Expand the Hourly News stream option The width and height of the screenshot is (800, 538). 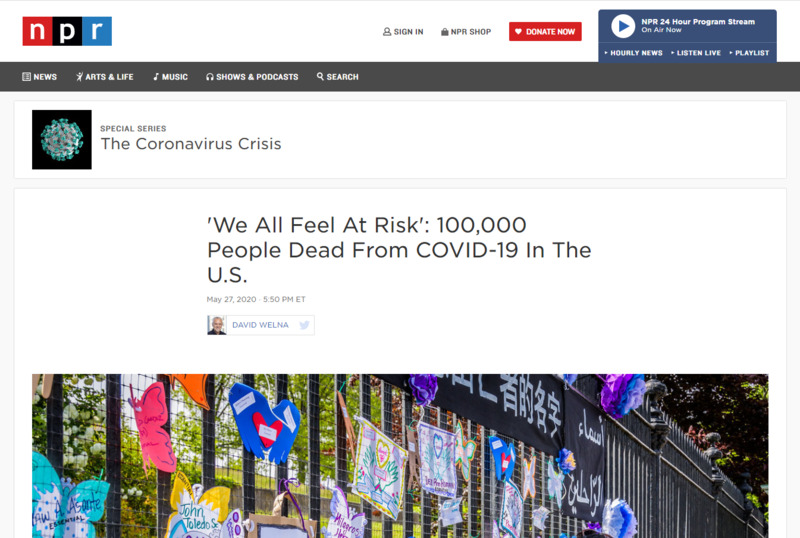pyautogui.click(x=633, y=53)
